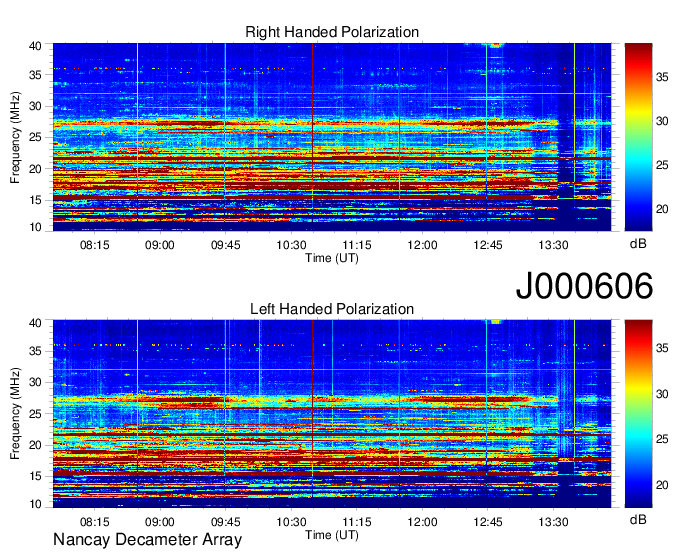Click the "Nancay Decameter Array" caption
The image size is (680, 552).
click(x=147, y=540)
